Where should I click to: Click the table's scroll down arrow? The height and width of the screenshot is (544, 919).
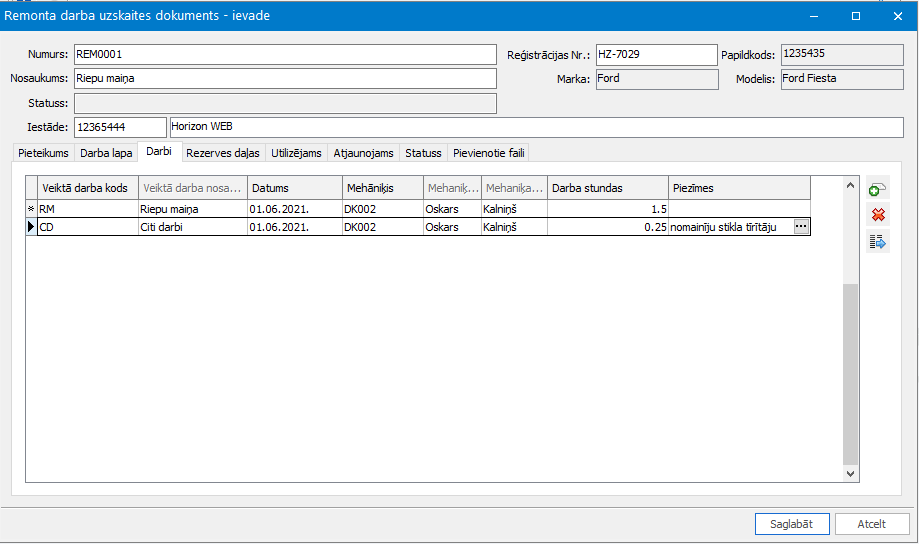coord(850,474)
